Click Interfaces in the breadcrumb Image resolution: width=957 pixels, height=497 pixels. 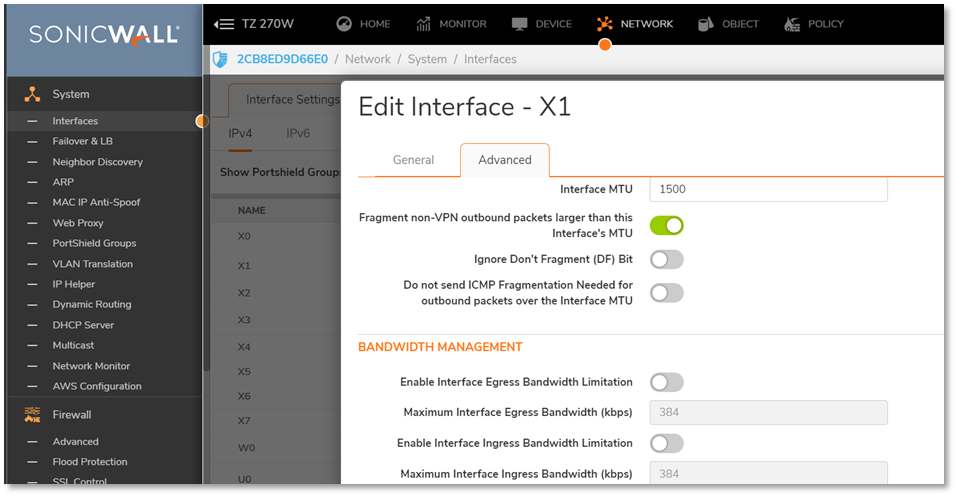(x=490, y=59)
